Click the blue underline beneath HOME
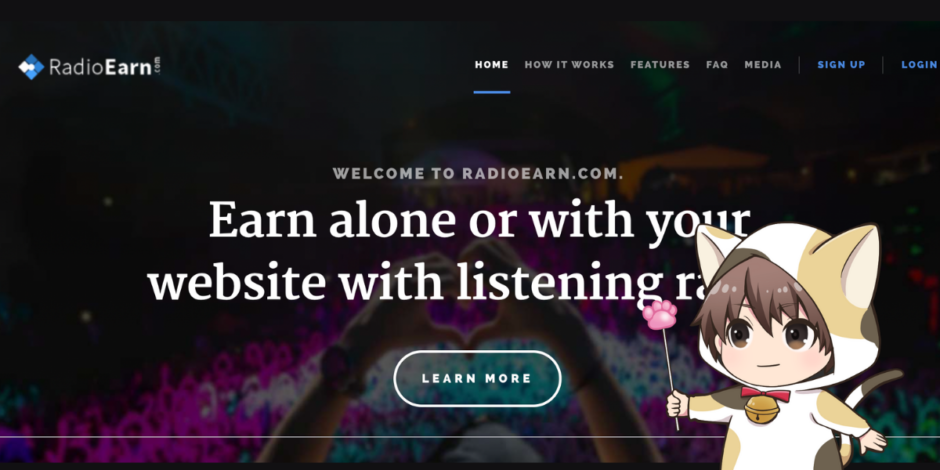 click(x=492, y=92)
